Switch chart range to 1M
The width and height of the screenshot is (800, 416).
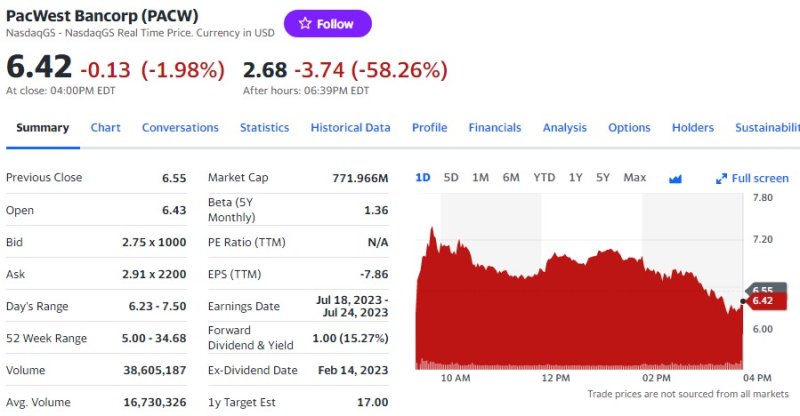pyautogui.click(x=480, y=178)
